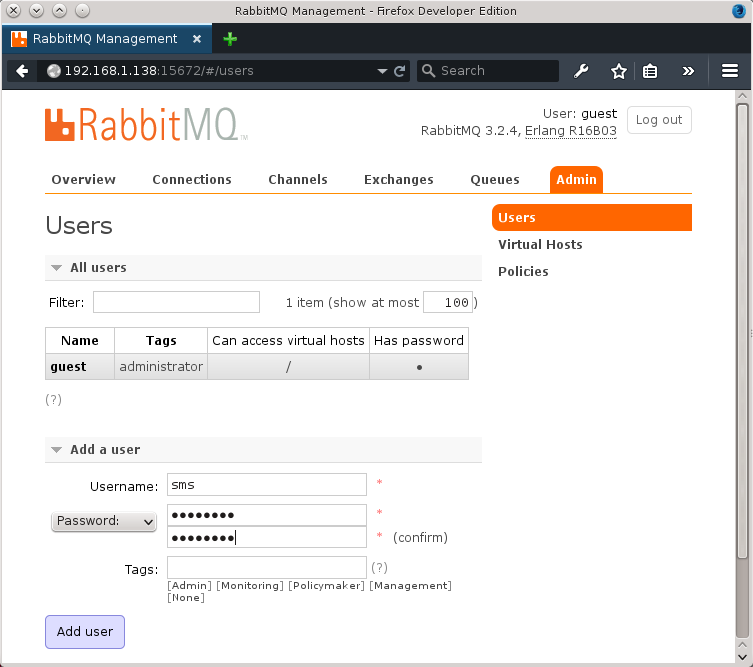Viewport: 753px width, 667px height.
Task: Set tag to Policymaker
Action: coord(326,585)
